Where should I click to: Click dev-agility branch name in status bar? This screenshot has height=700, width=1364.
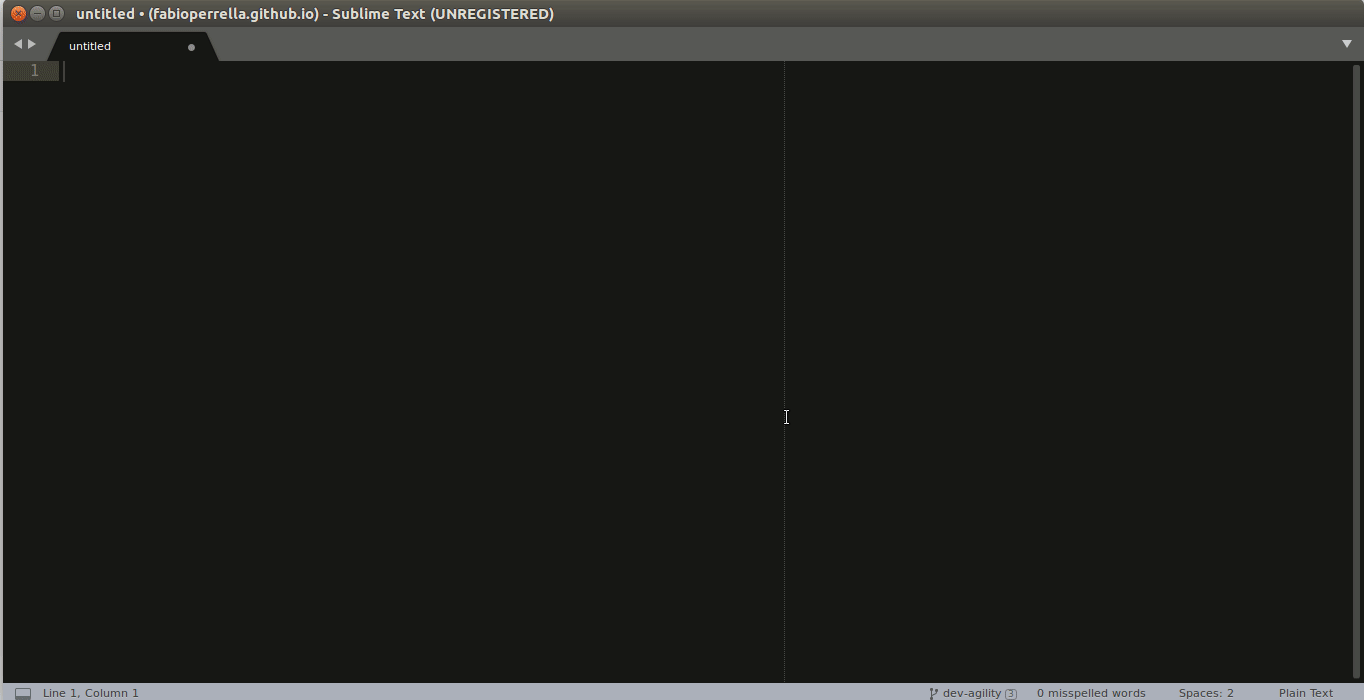point(972,693)
